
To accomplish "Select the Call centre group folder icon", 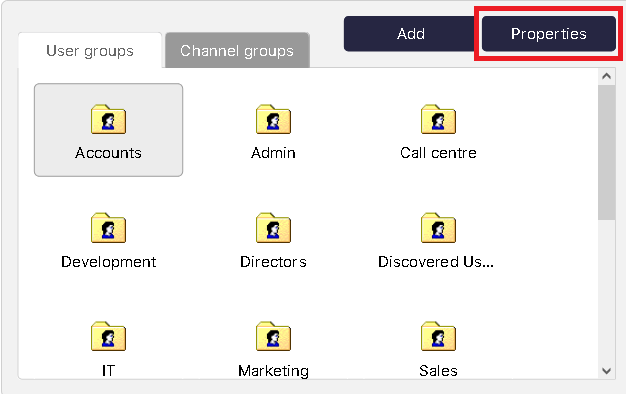I will [x=438, y=119].
